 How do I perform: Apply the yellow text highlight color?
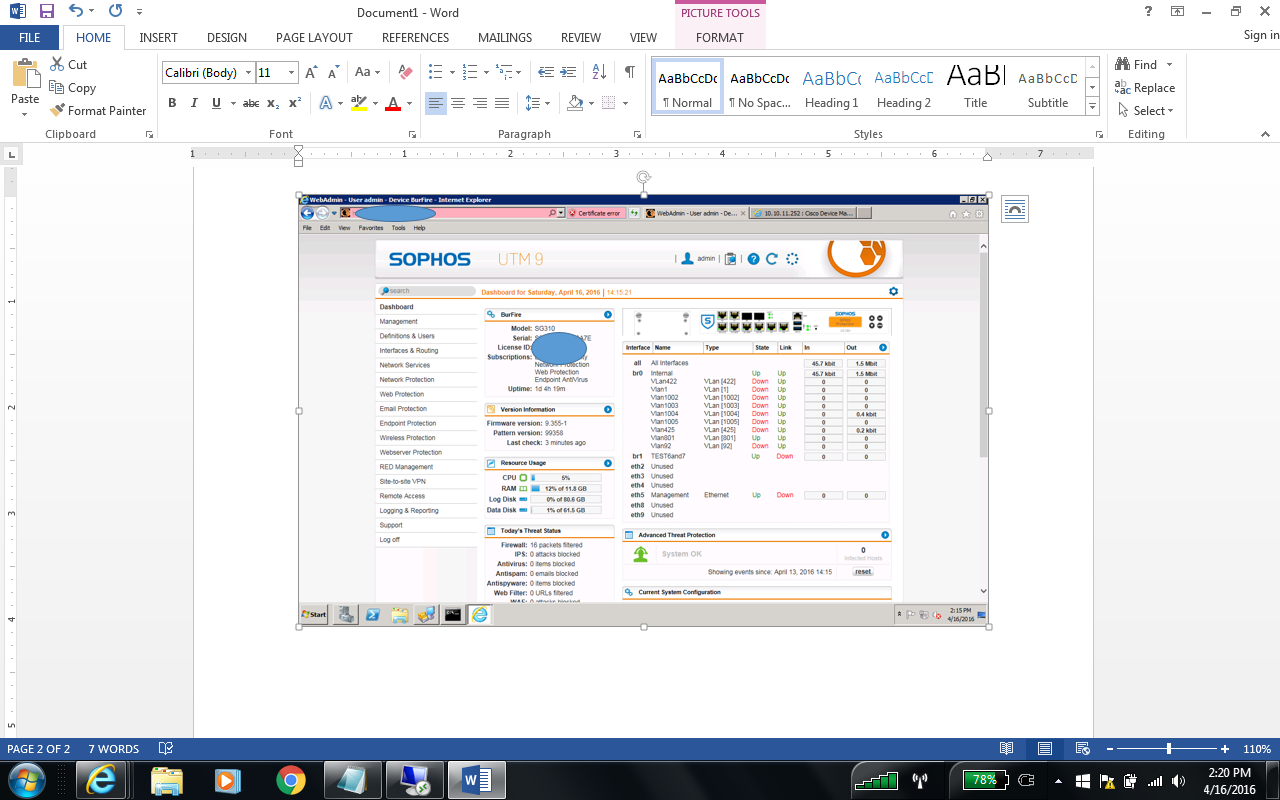(x=359, y=103)
